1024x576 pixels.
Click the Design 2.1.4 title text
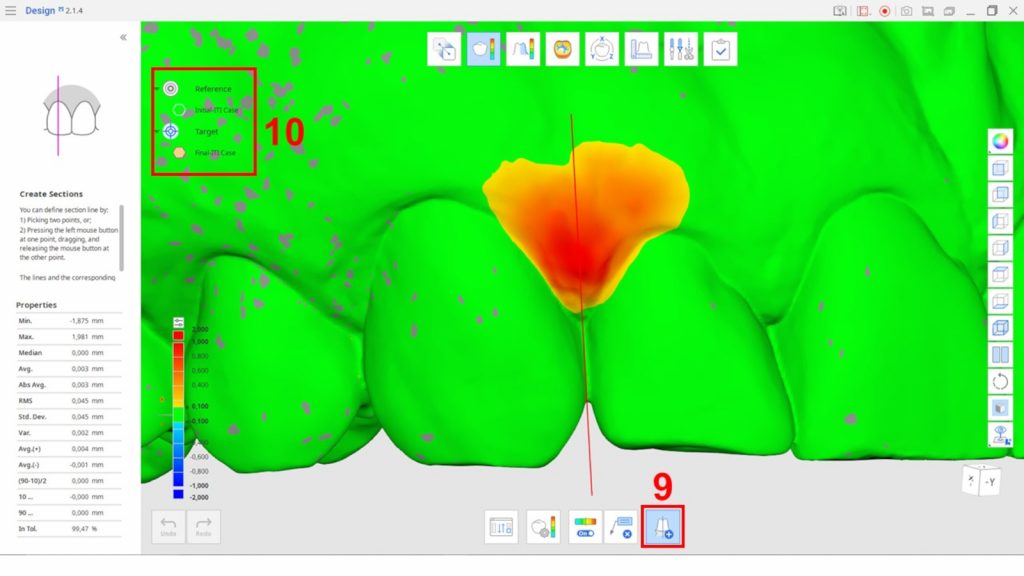pyautogui.click(x=54, y=10)
